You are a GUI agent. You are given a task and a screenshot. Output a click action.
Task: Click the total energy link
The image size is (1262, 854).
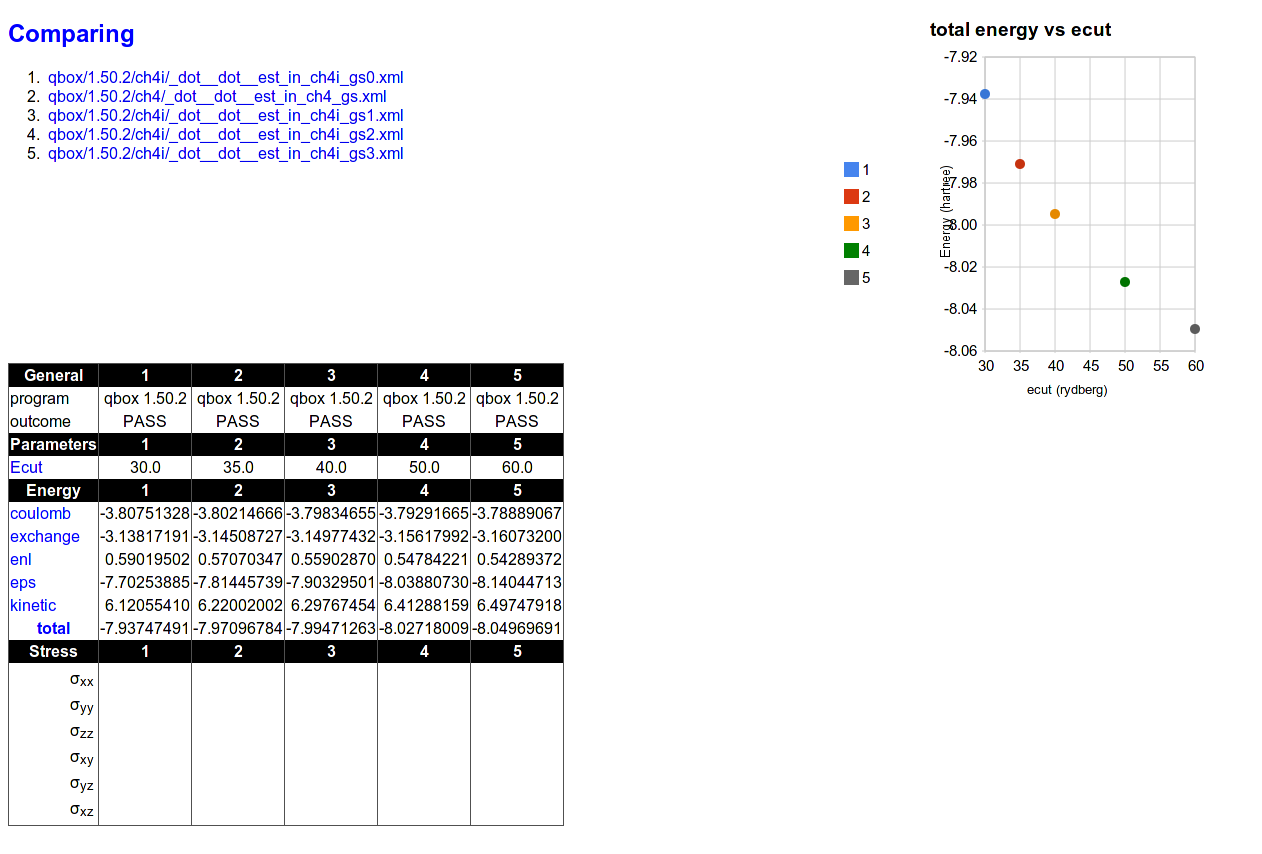click(54, 629)
